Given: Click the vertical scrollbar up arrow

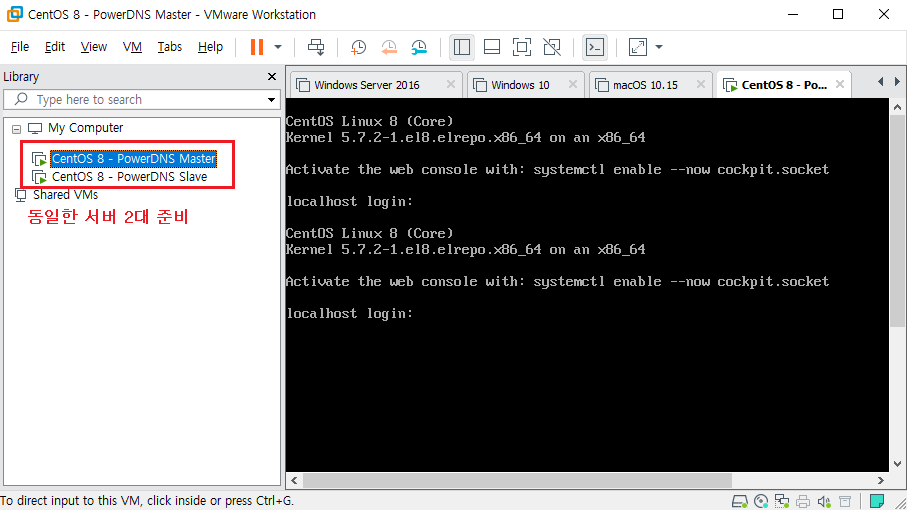Looking at the screenshot, I should click(x=897, y=107).
